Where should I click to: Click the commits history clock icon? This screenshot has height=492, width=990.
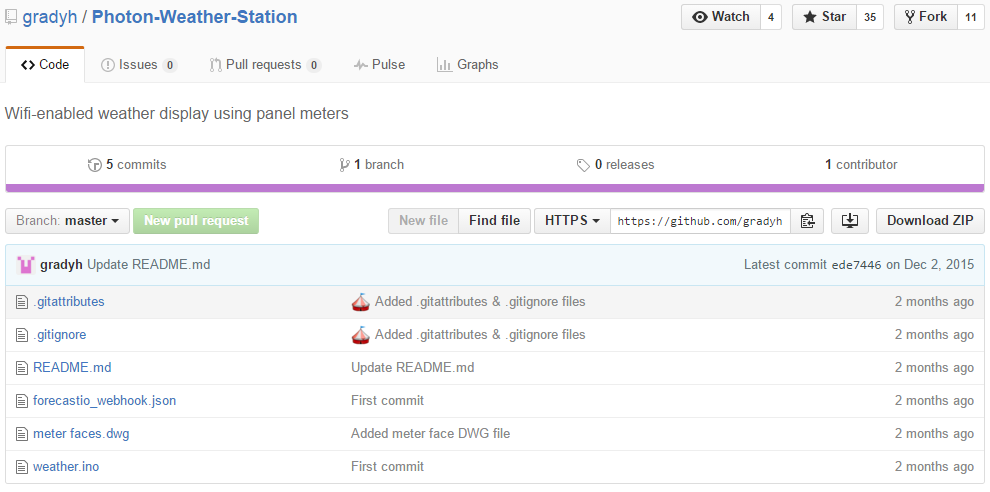click(x=94, y=165)
